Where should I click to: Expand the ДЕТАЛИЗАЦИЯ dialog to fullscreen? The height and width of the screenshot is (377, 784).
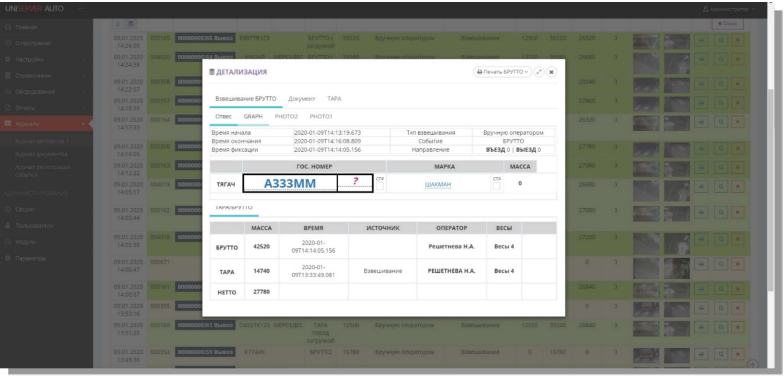[x=538, y=72]
